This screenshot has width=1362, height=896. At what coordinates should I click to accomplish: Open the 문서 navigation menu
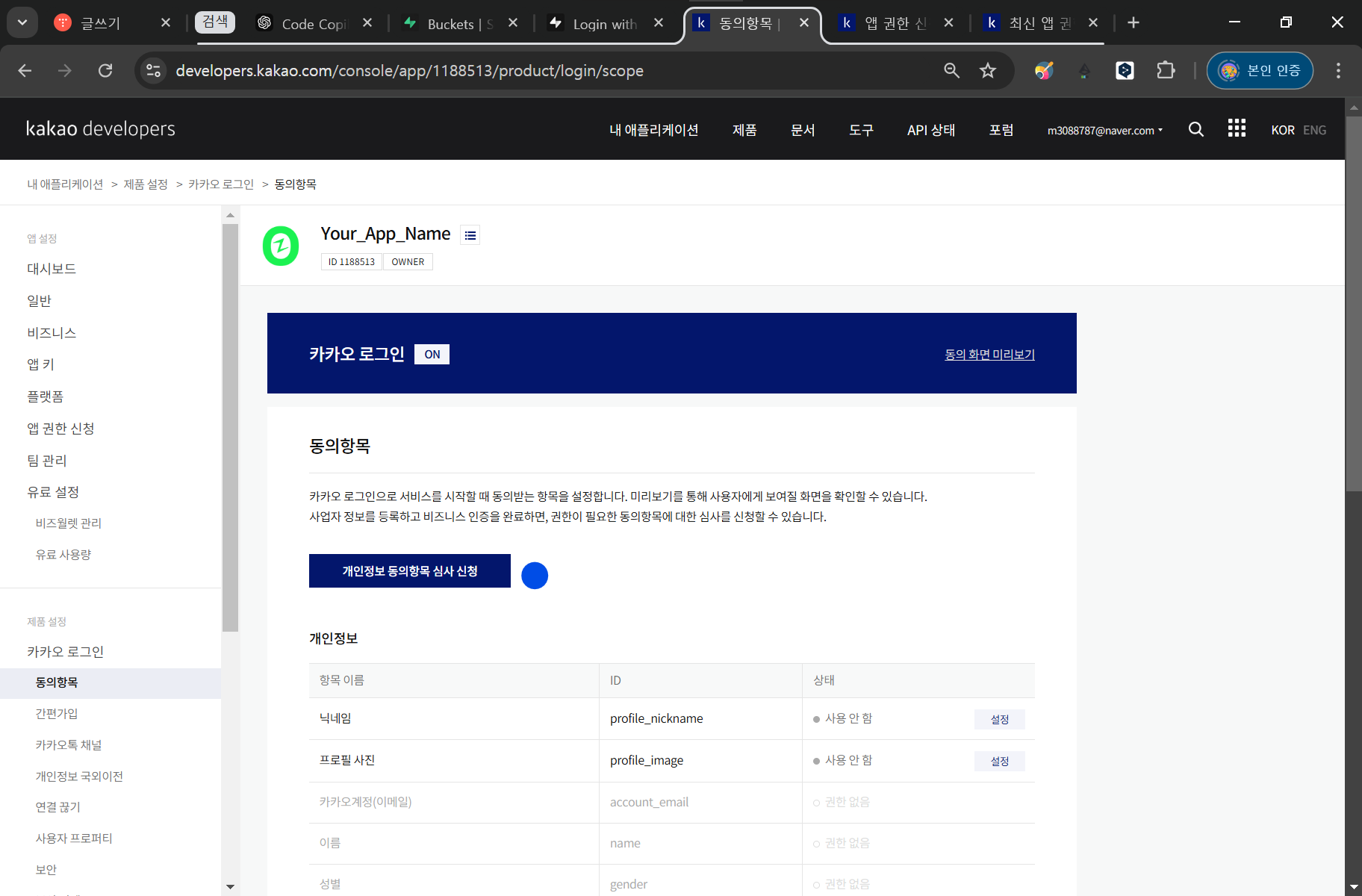[803, 130]
